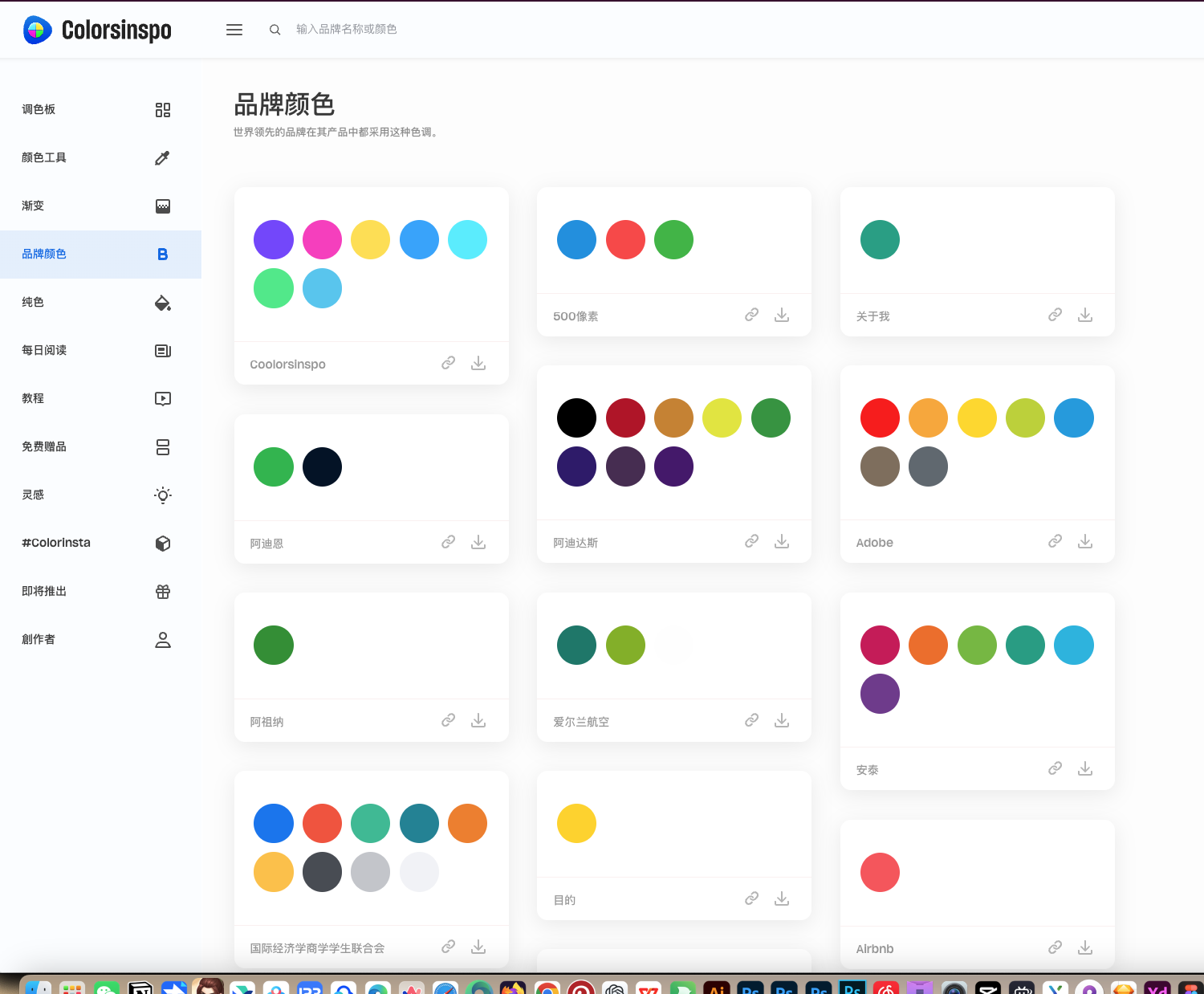Click the link icon on 目的 card
The height and width of the screenshot is (994, 1204).
point(751,898)
